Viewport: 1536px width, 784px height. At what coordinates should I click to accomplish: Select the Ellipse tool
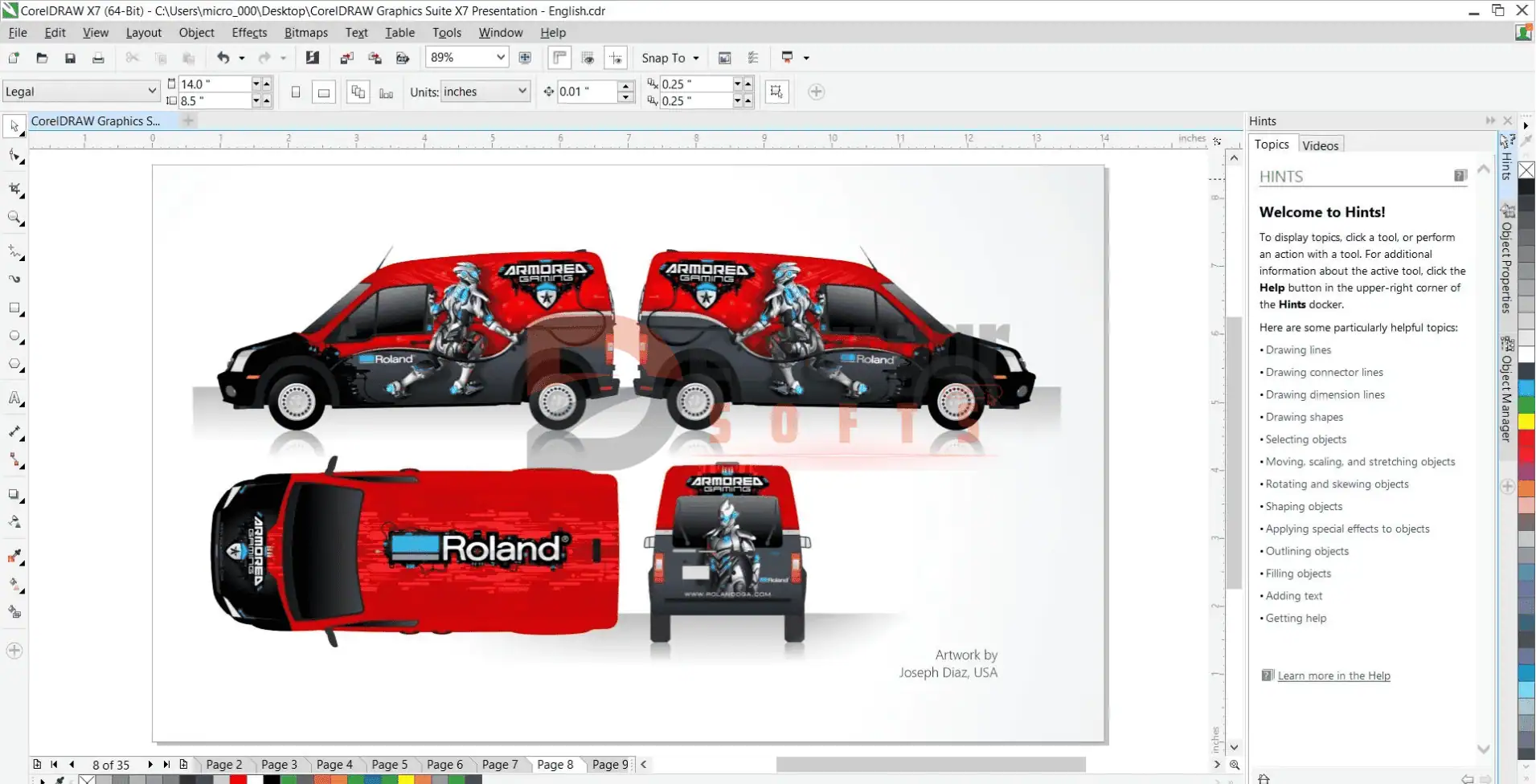[x=14, y=337]
